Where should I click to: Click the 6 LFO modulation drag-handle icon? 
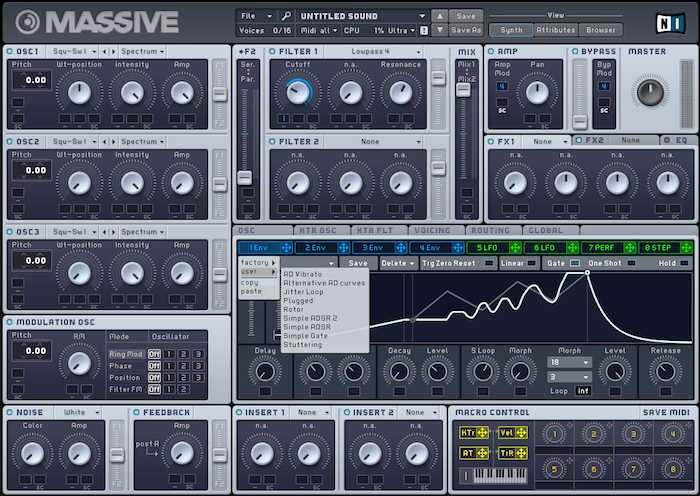tap(572, 247)
